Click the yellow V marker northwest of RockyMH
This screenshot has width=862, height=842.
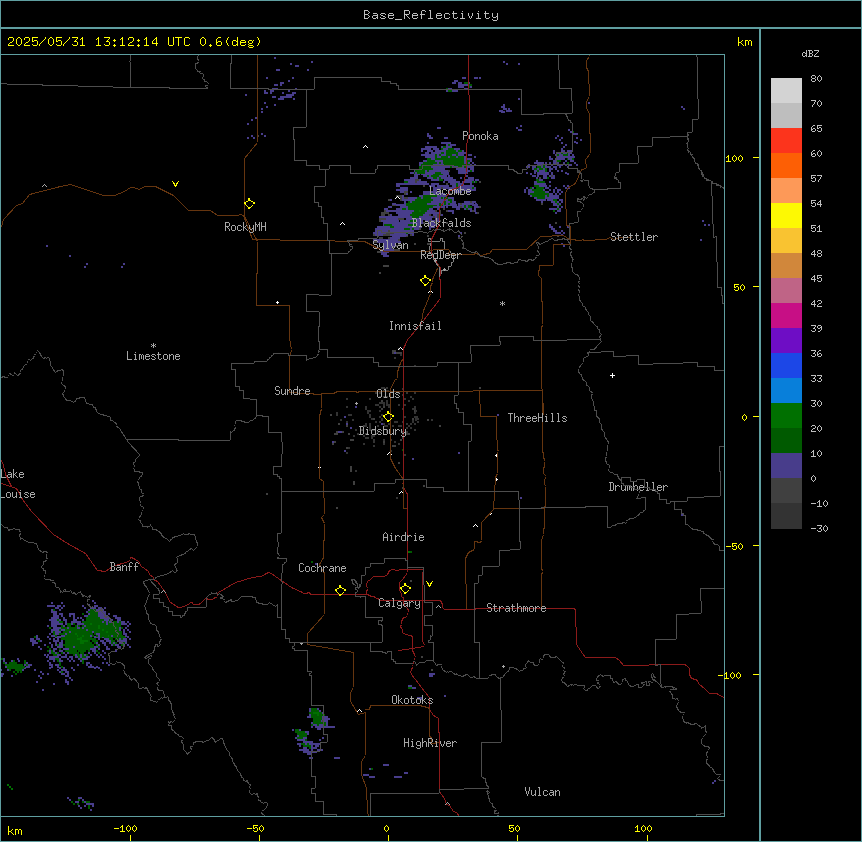point(175,184)
